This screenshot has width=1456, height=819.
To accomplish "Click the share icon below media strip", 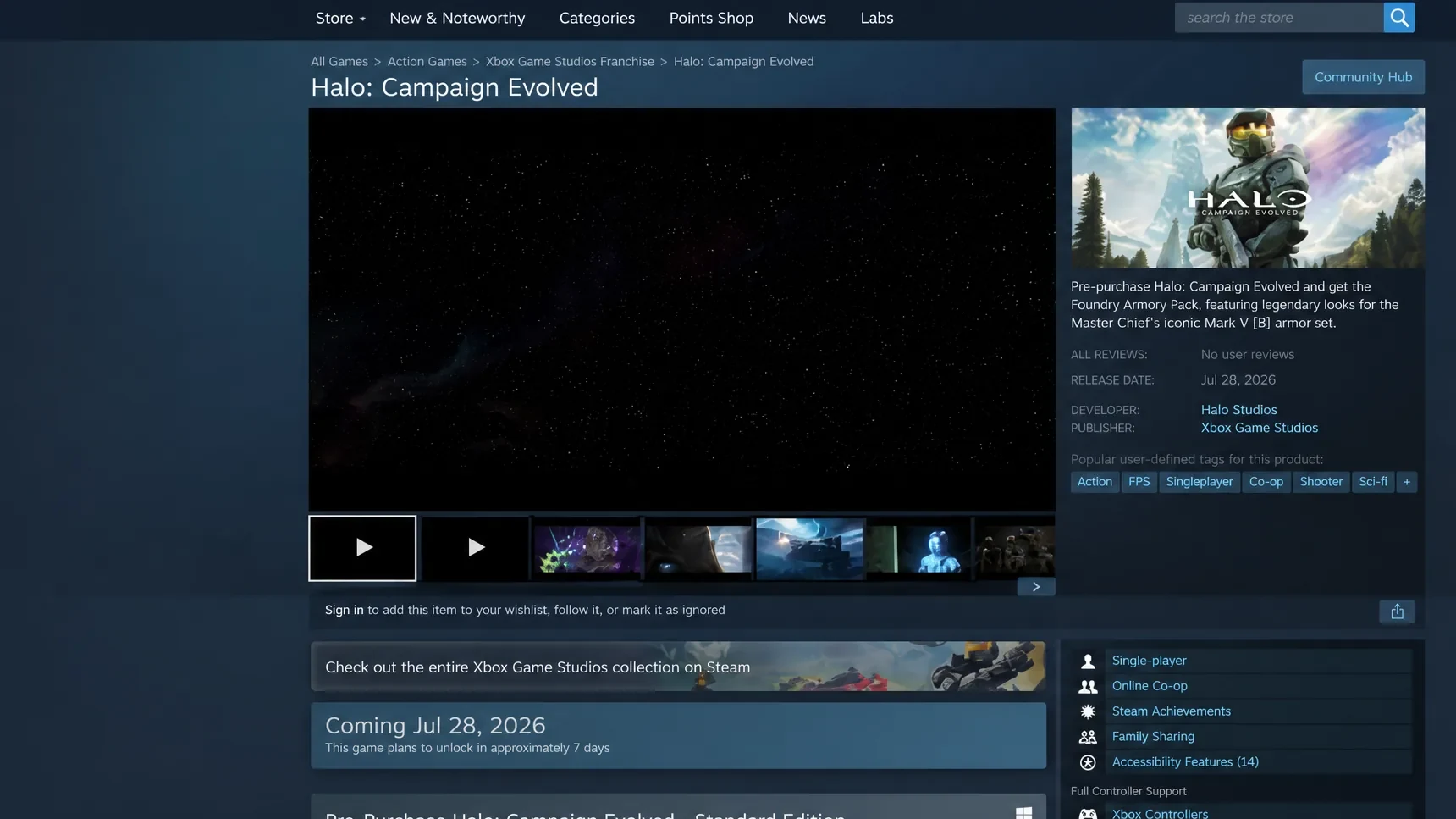I will click(x=1397, y=611).
